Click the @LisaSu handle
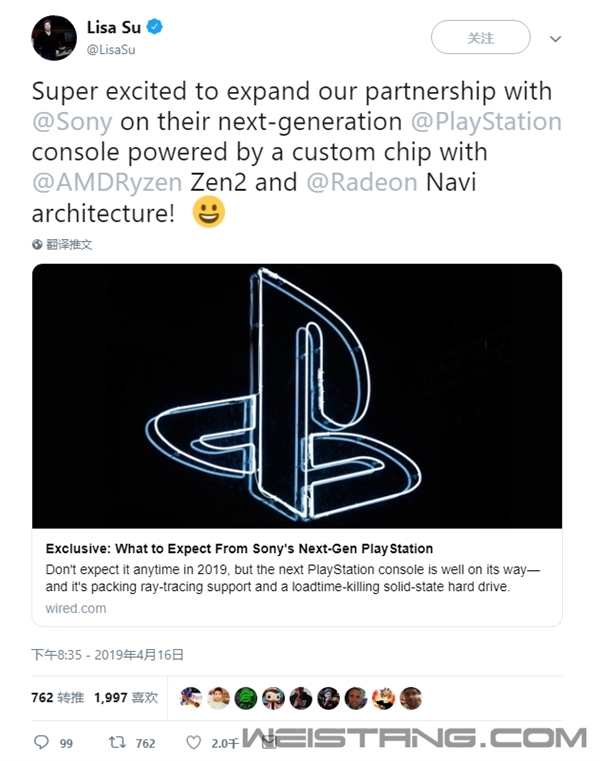This screenshot has width=600, height=761. [x=111, y=50]
